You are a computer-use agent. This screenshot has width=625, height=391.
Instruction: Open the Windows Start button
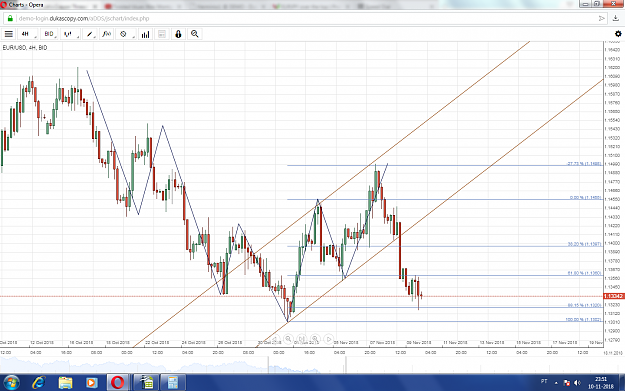11,383
